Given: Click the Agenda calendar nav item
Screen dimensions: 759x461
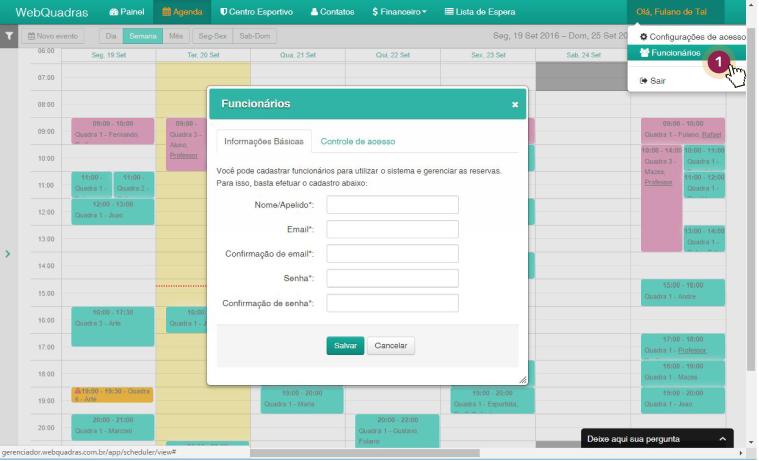Looking at the screenshot, I should [x=182, y=12].
